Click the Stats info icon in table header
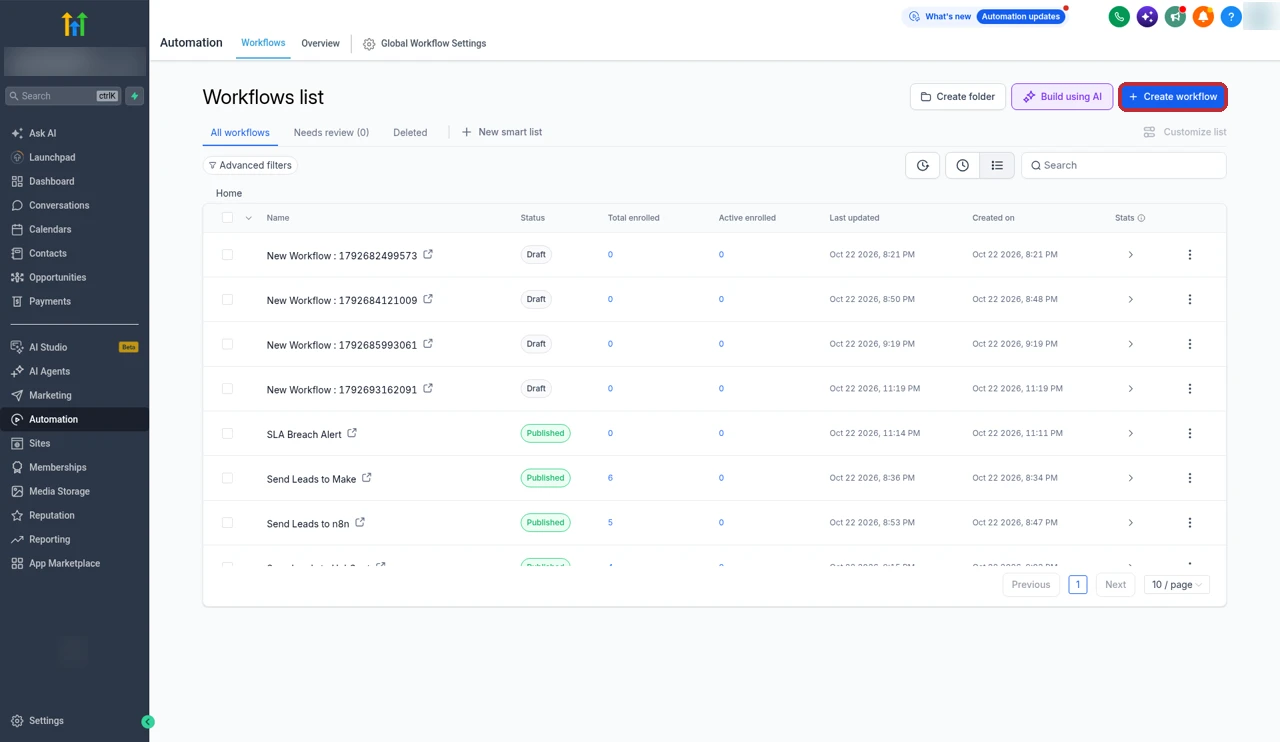The width and height of the screenshot is (1280, 742). (x=1141, y=218)
